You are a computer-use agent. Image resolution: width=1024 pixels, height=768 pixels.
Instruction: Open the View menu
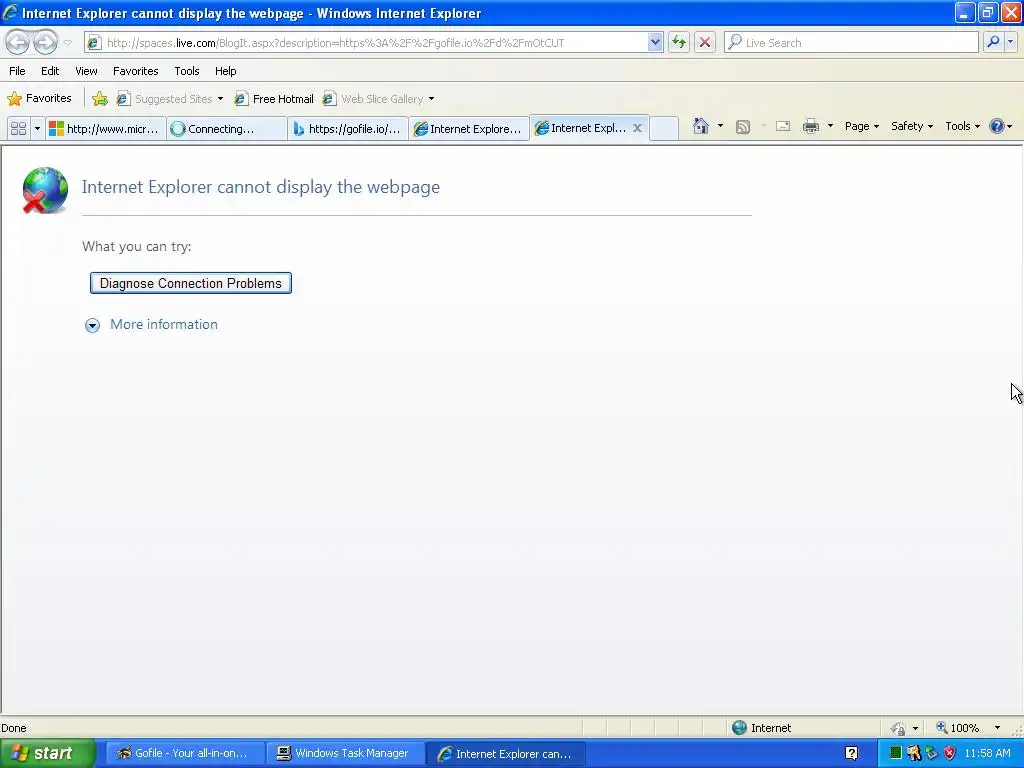click(86, 71)
